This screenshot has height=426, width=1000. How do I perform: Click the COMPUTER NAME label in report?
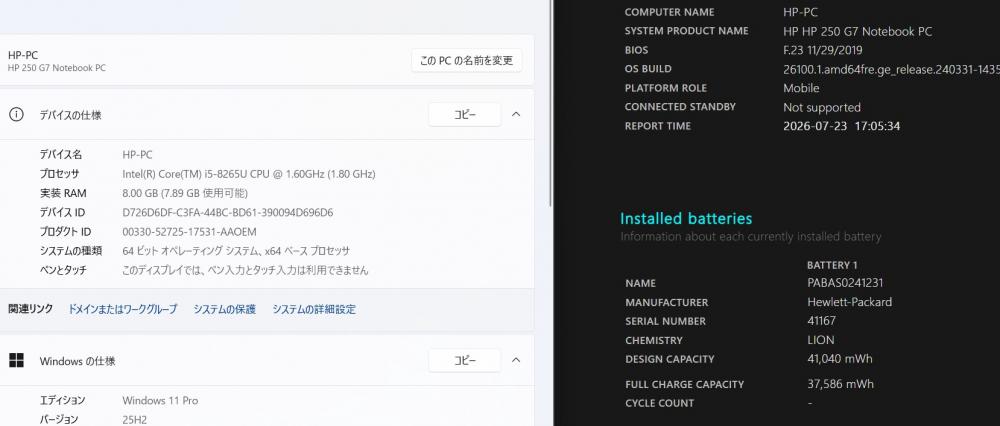coord(670,12)
